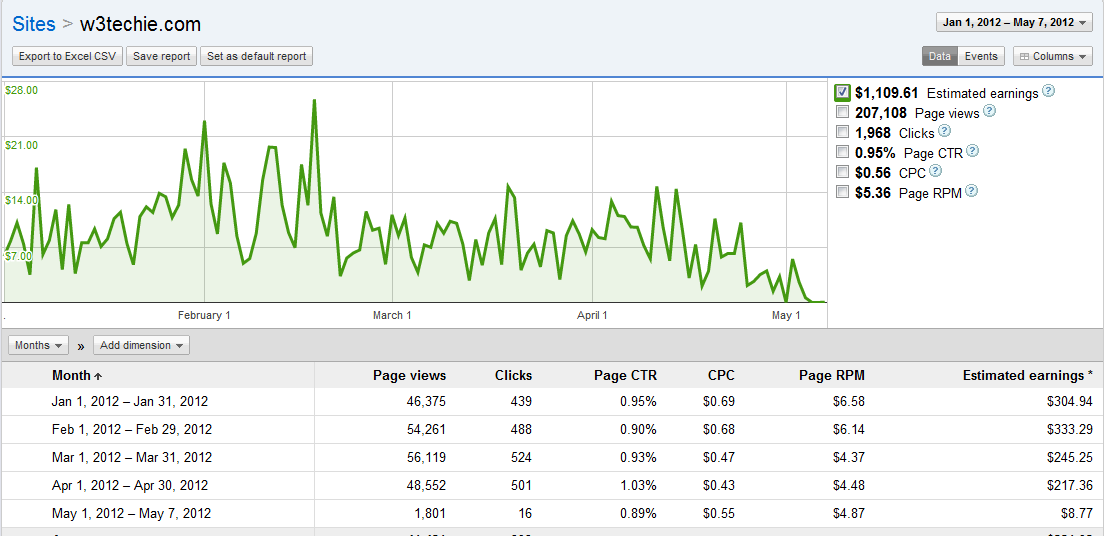The width and height of the screenshot is (1104, 536).
Task: Click Export to Excel CSV button
Action: click(x=67, y=57)
